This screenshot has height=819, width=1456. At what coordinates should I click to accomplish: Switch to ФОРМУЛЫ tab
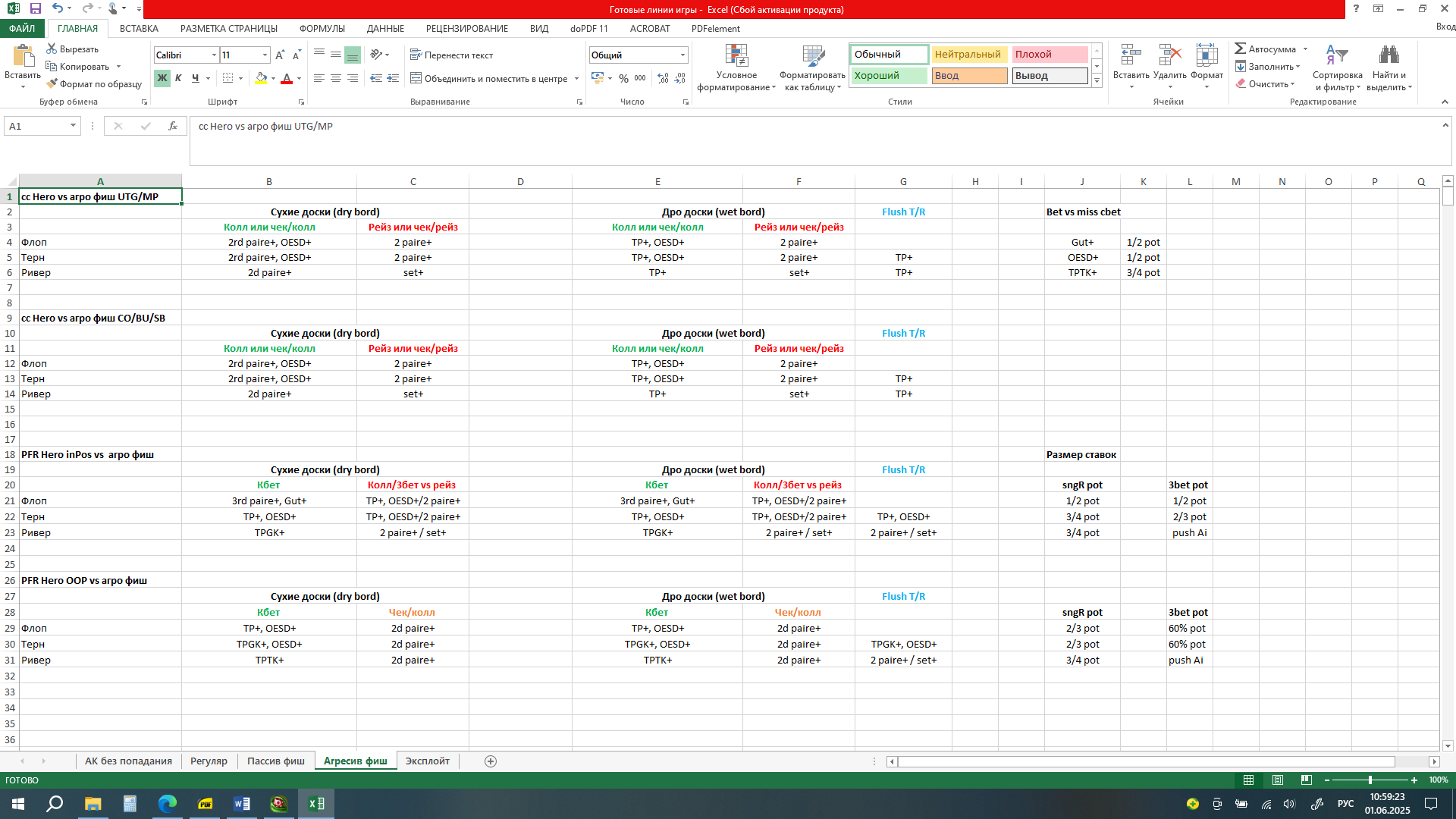[x=322, y=29]
